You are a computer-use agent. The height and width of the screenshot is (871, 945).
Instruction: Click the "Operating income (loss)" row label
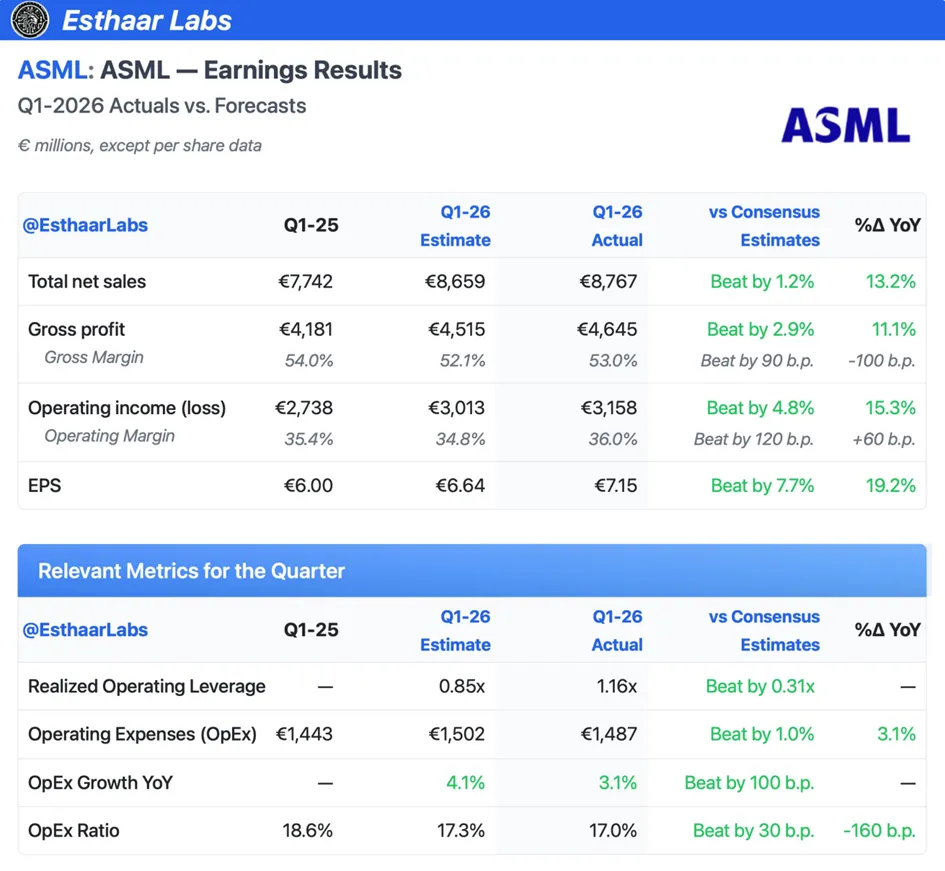(x=127, y=408)
